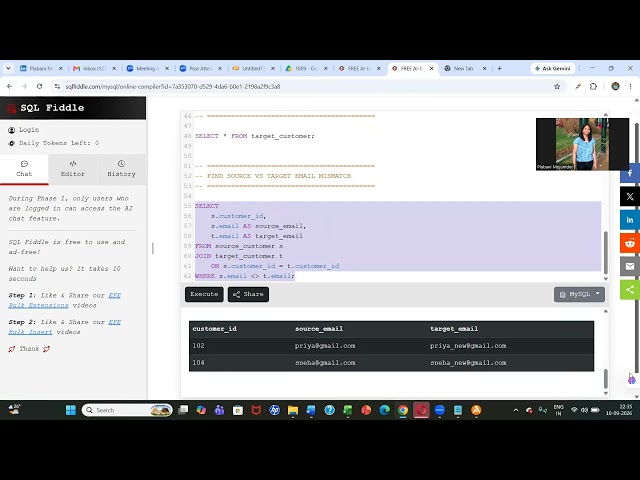The width and height of the screenshot is (640, 480).
Task: Click the sqlfiddle.com address bar
Action: point(306,87)
